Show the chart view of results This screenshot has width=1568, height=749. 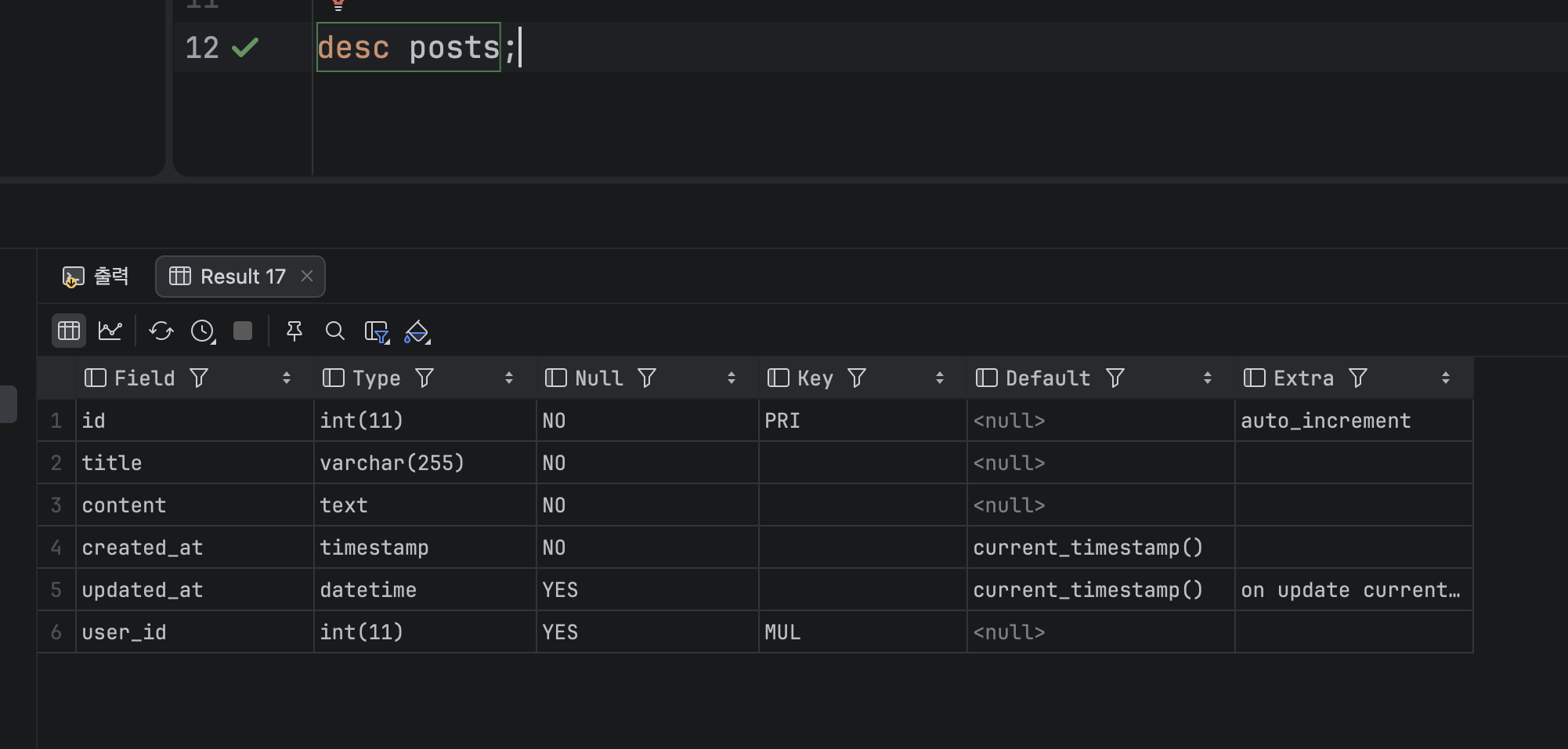click(110, 331)
